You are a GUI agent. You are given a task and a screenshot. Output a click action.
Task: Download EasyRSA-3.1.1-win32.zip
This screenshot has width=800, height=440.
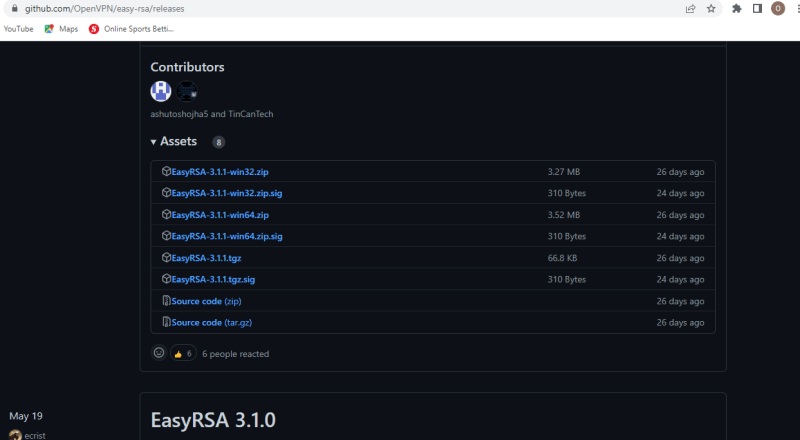(x=220, y=172)
